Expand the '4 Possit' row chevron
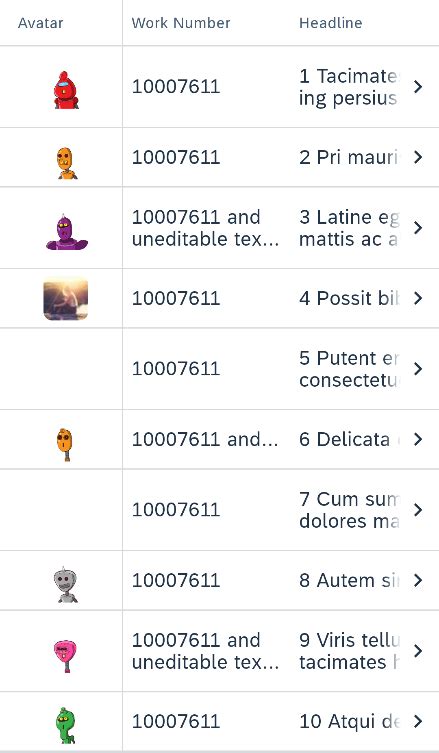439x753 pixels. pyautogui.click(x=418, y=298)
